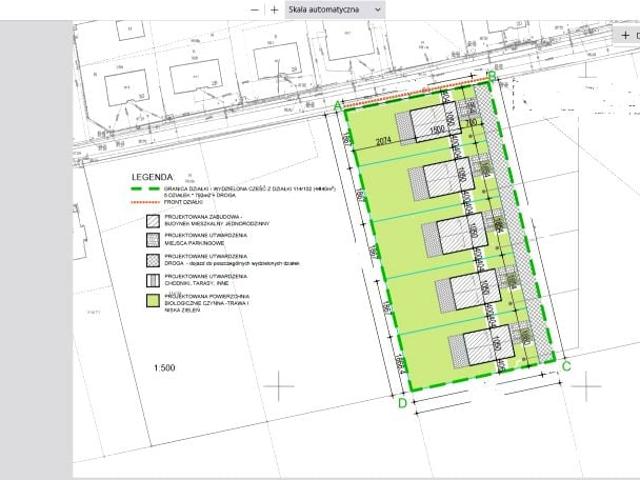
Task: Click the 2074 dimension value
Action: pos(384,140)
